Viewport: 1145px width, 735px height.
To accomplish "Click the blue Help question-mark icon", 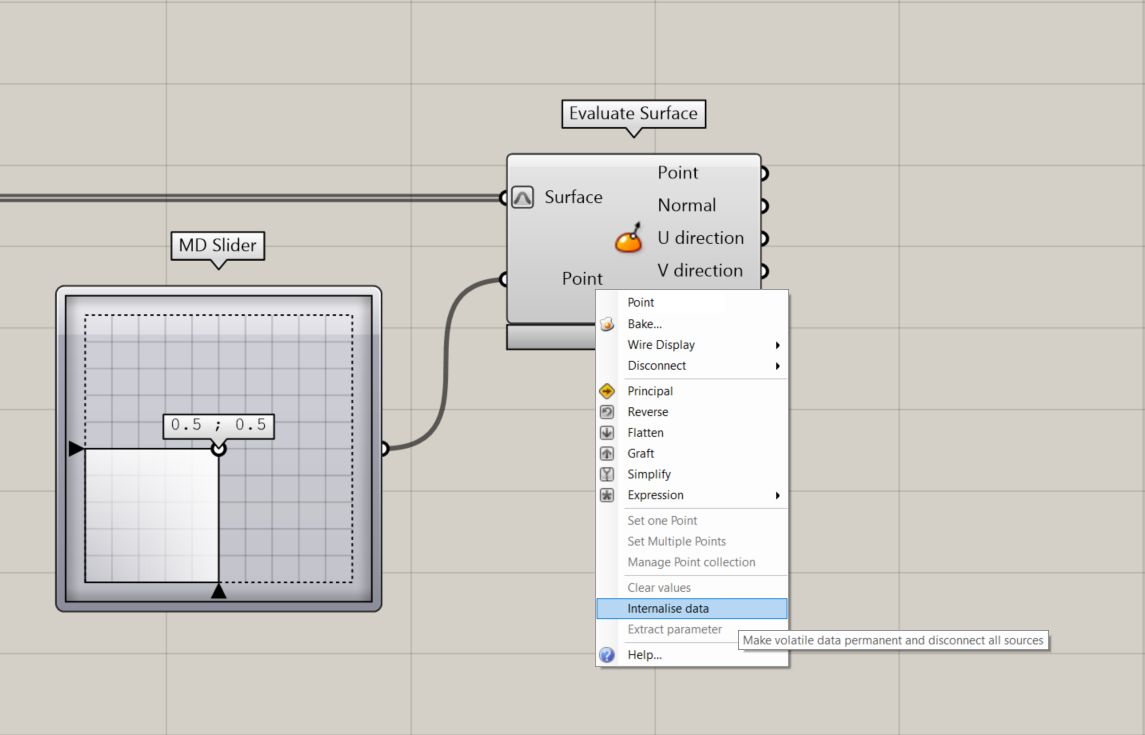I will click(607, 654).
